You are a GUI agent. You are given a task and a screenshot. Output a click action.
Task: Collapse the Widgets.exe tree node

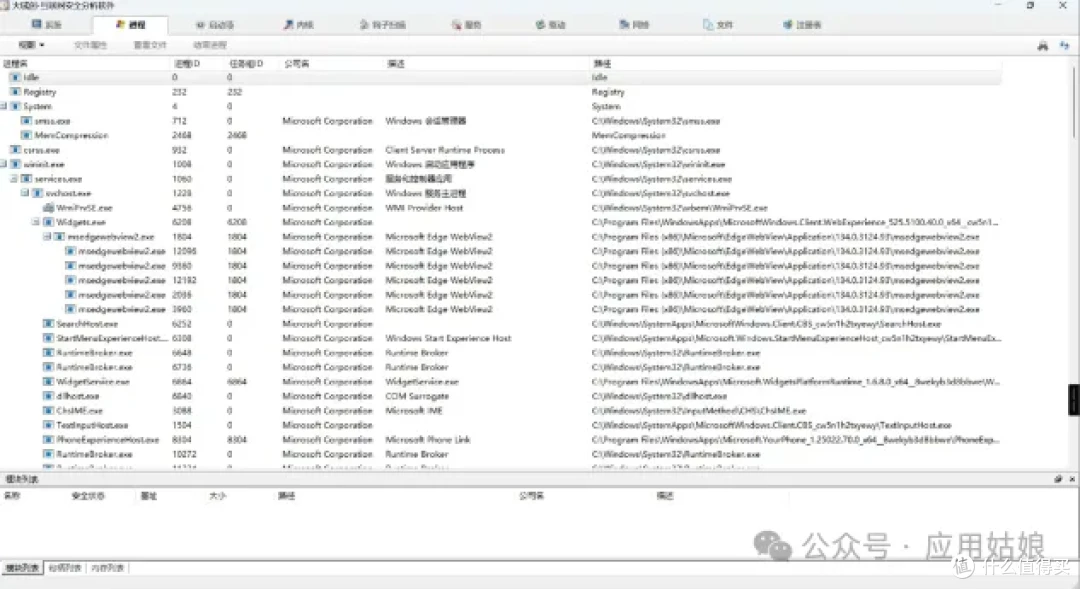(35, 222)
